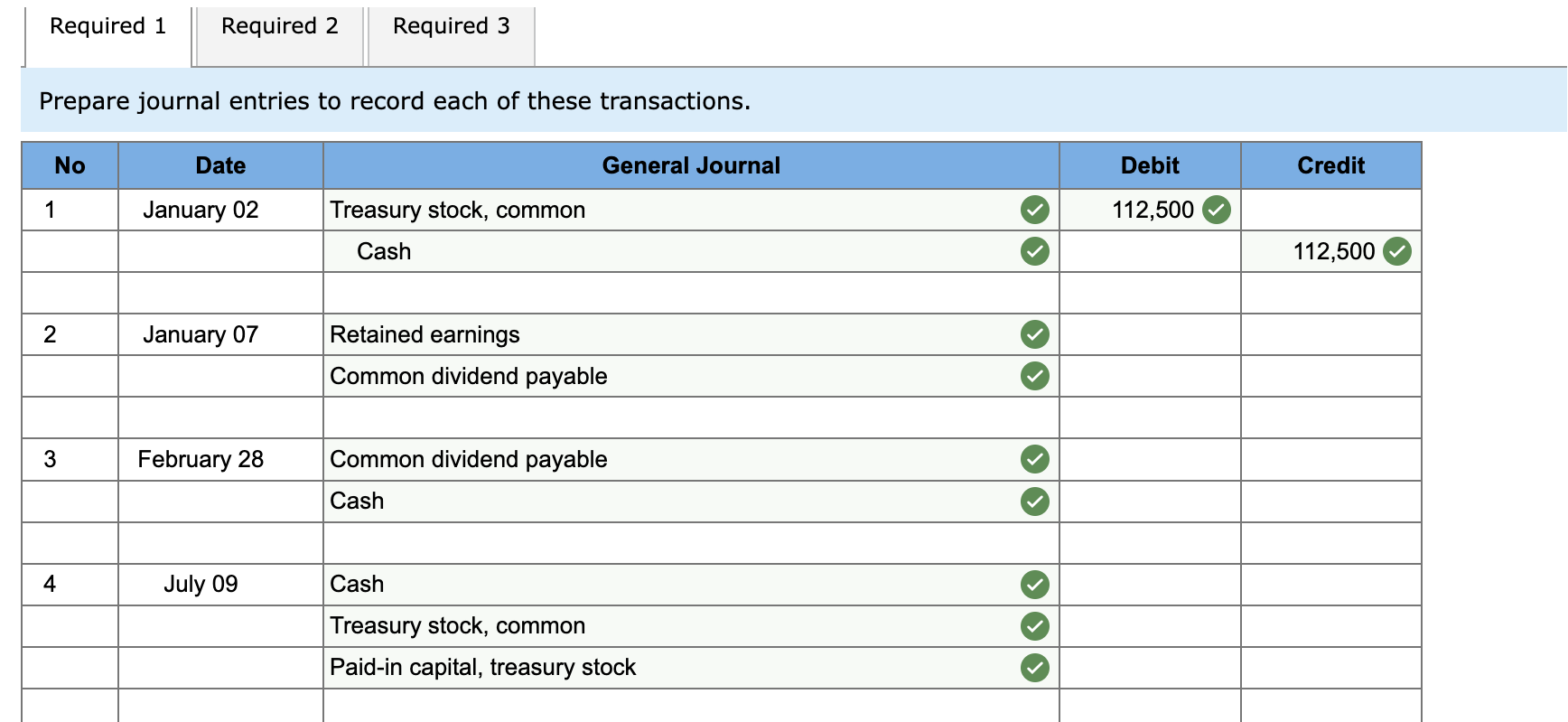Click credit field for February 28 Cash

pyautogui.click(x=1331, y=501)
